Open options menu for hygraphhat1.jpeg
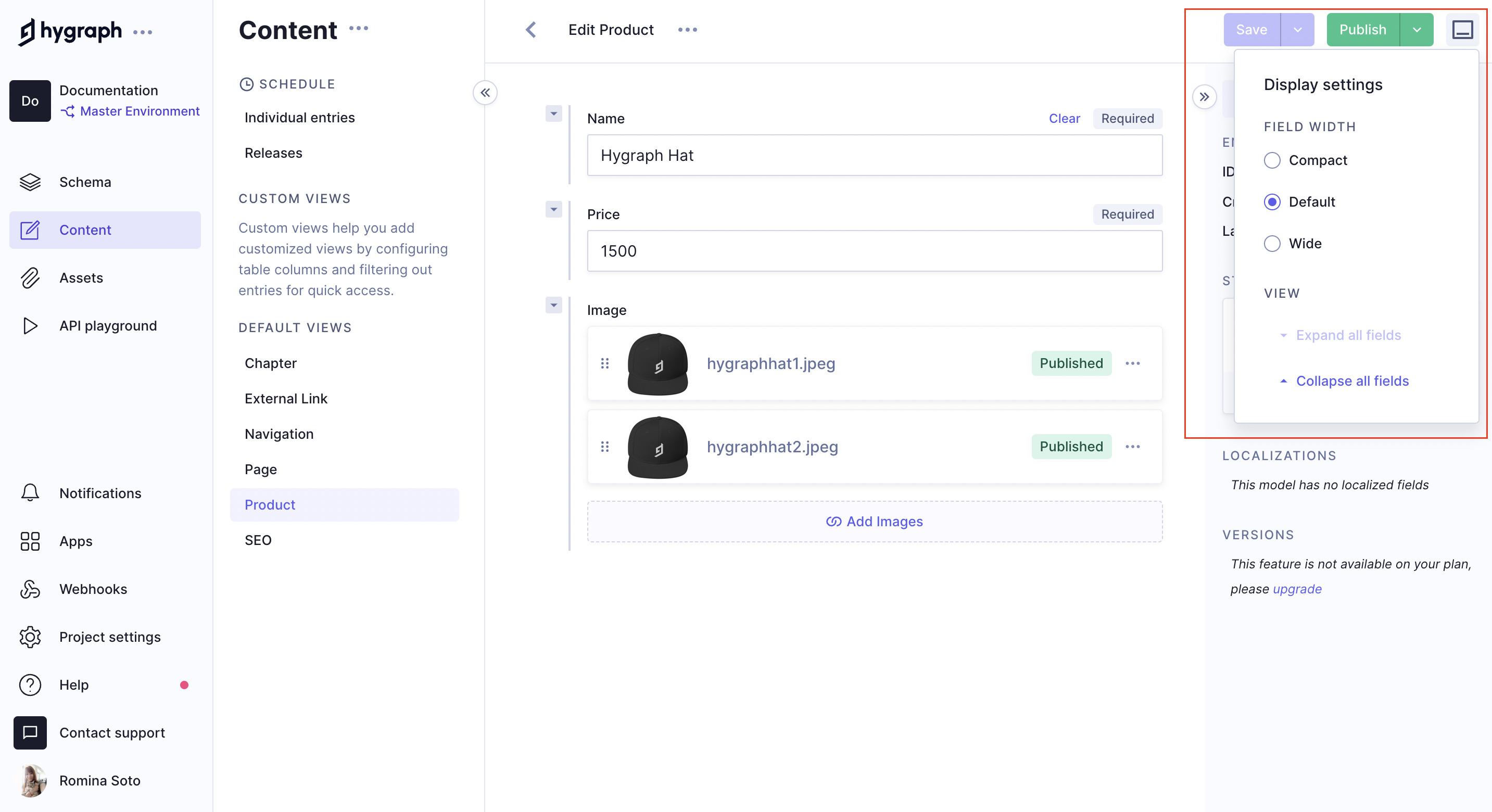Viewport: 1492px width, 812px height. pyautogui.click(x=1132, y=363)
